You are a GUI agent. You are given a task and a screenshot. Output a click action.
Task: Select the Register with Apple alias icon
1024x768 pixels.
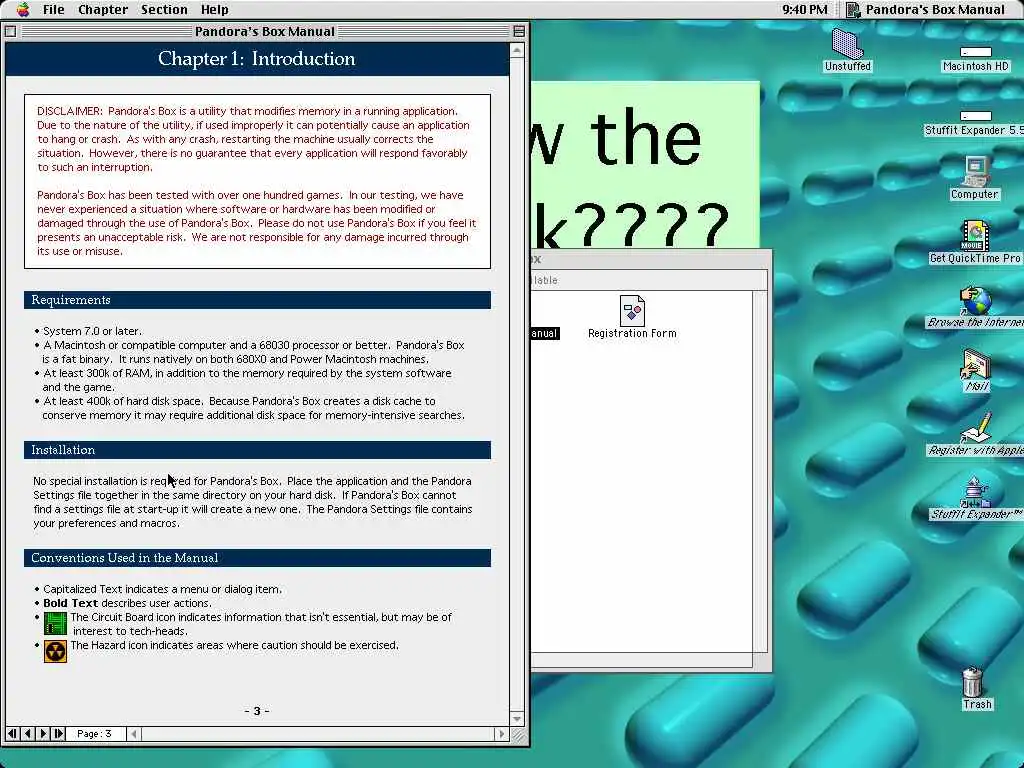coord(976,428)
